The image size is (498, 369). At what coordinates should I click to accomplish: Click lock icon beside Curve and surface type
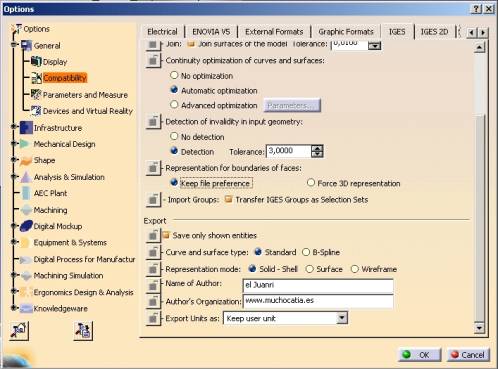(153, 252)
